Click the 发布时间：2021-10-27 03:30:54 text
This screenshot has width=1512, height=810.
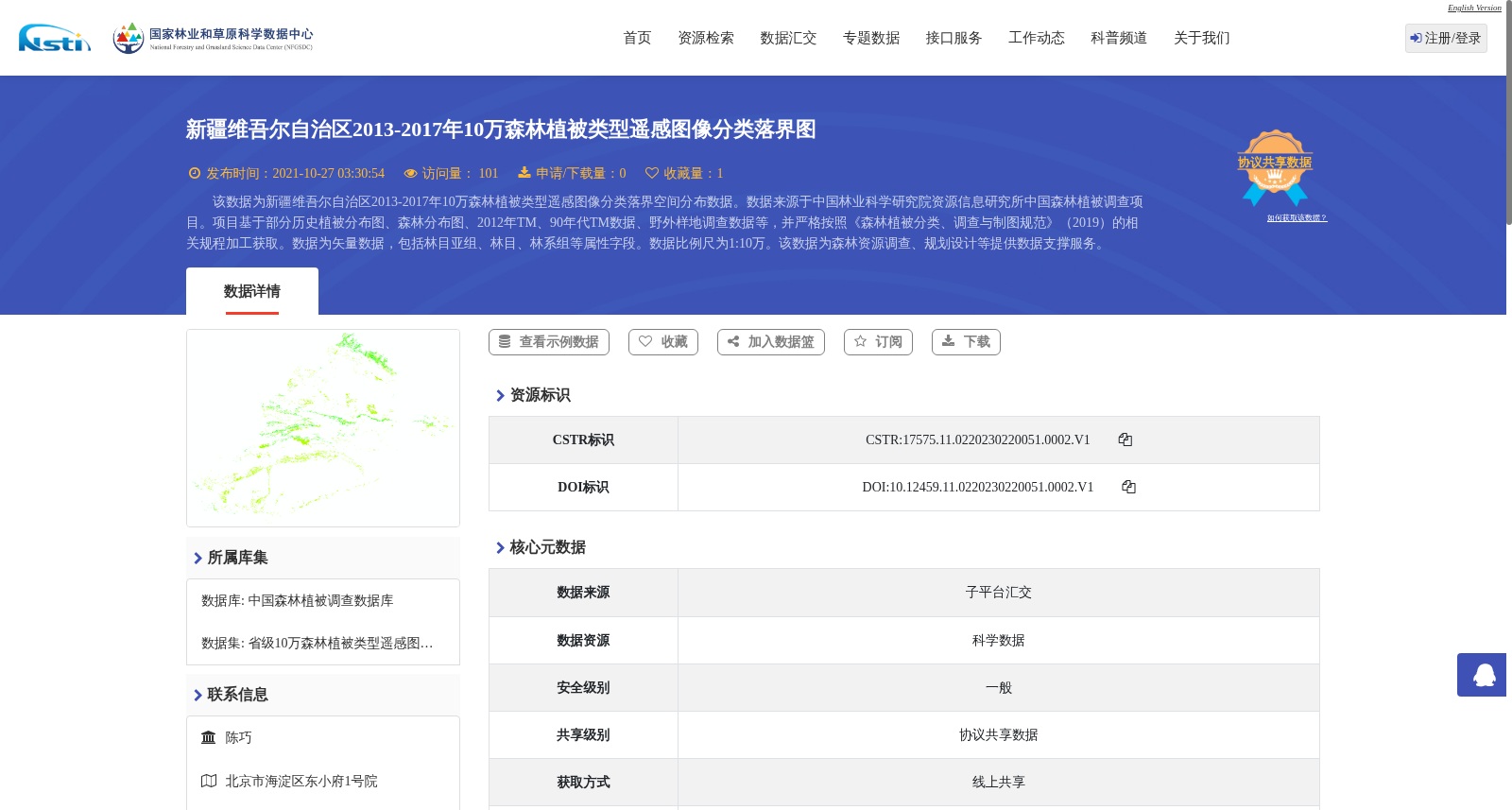(295, 174)
